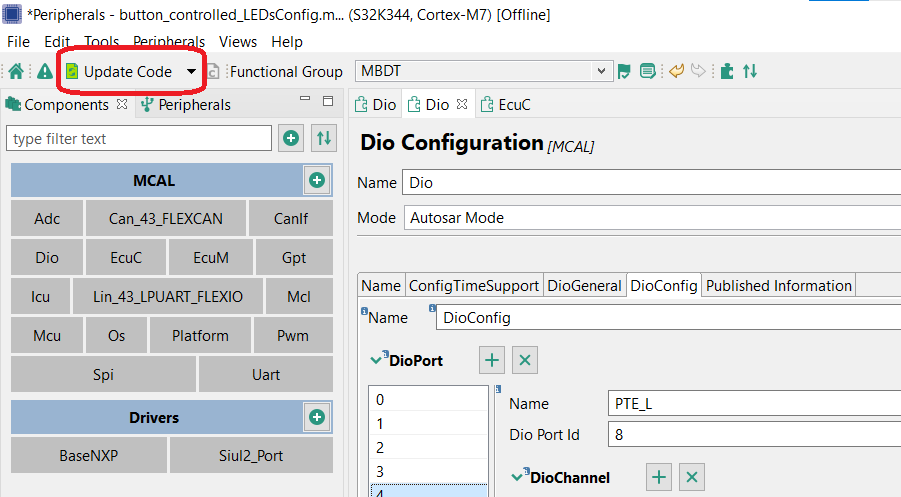Collapse the DioPort section
The height and width of the screenshot is (497, 901).
tap(377, 360)
